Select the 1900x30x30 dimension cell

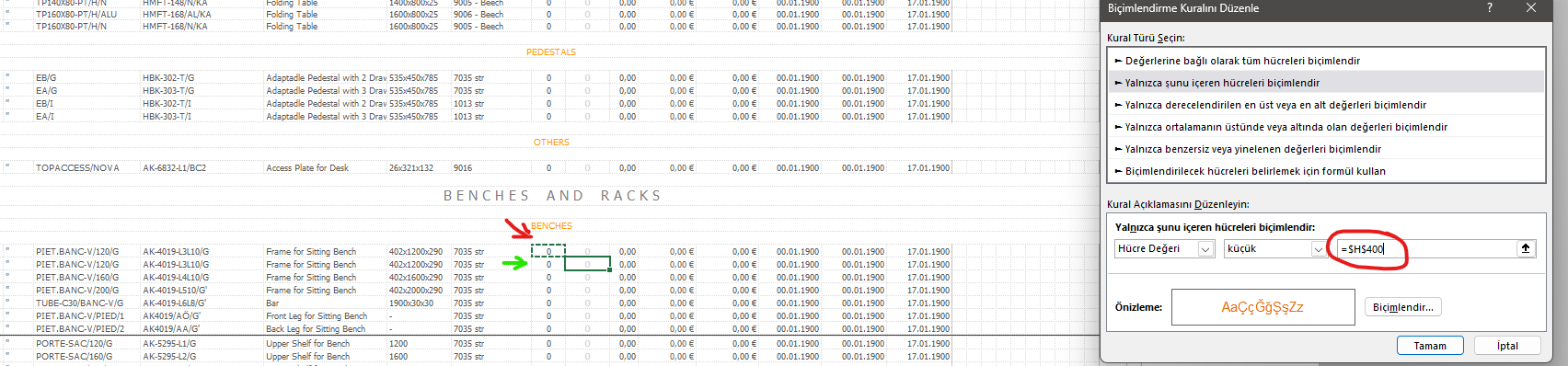(x=411, y=303)
